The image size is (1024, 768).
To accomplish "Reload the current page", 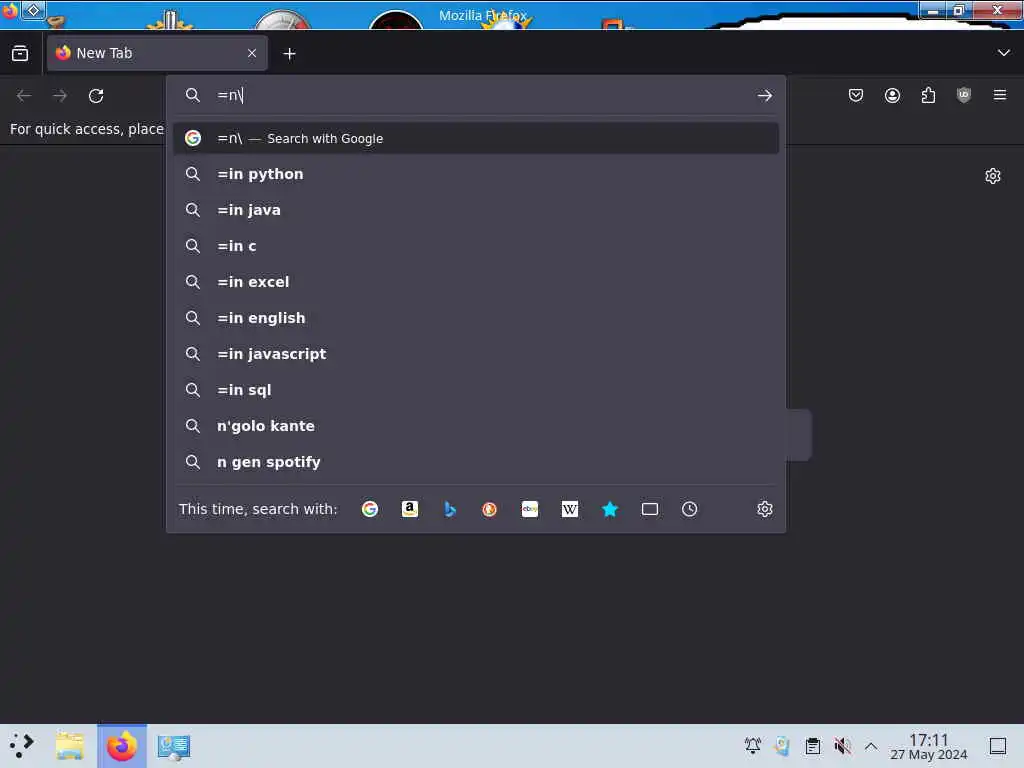I will [96, 96].
